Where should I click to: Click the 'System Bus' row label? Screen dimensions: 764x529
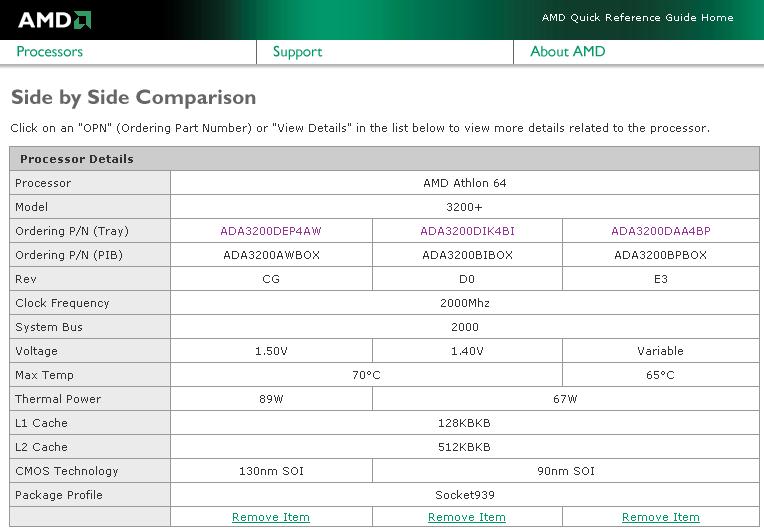click(x=49, y=327)
